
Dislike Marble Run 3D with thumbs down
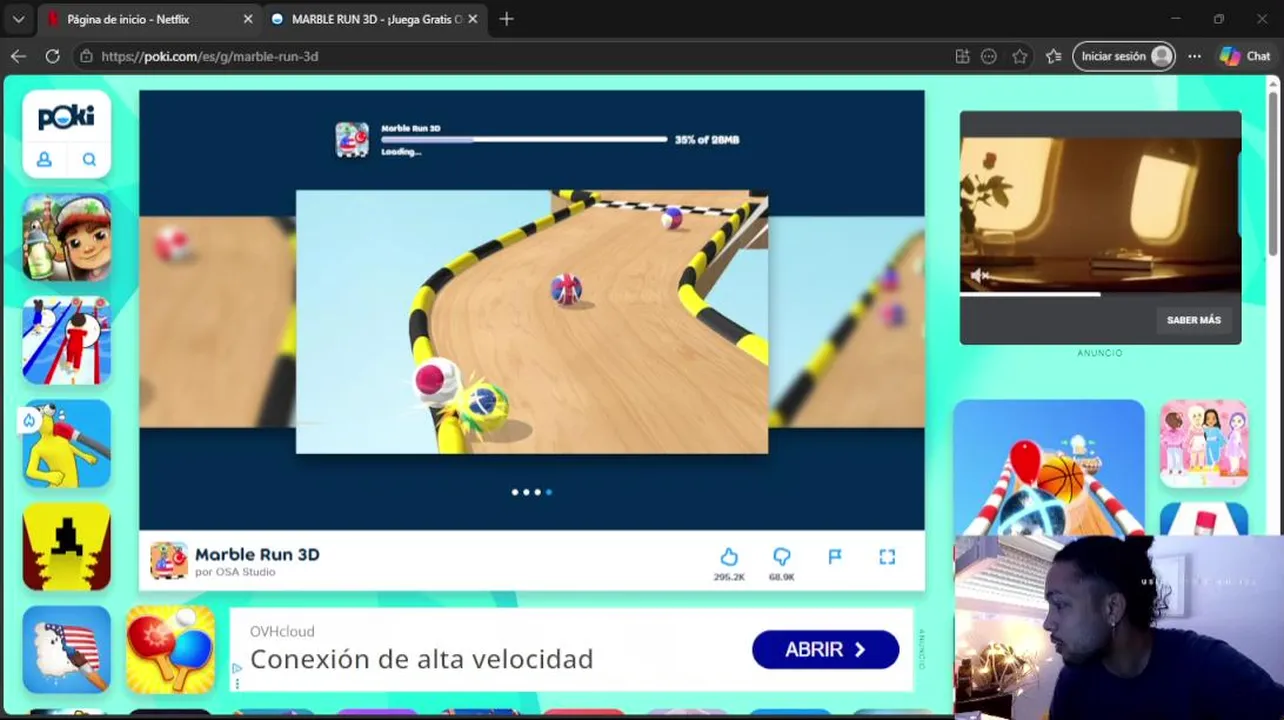(782, 557)
